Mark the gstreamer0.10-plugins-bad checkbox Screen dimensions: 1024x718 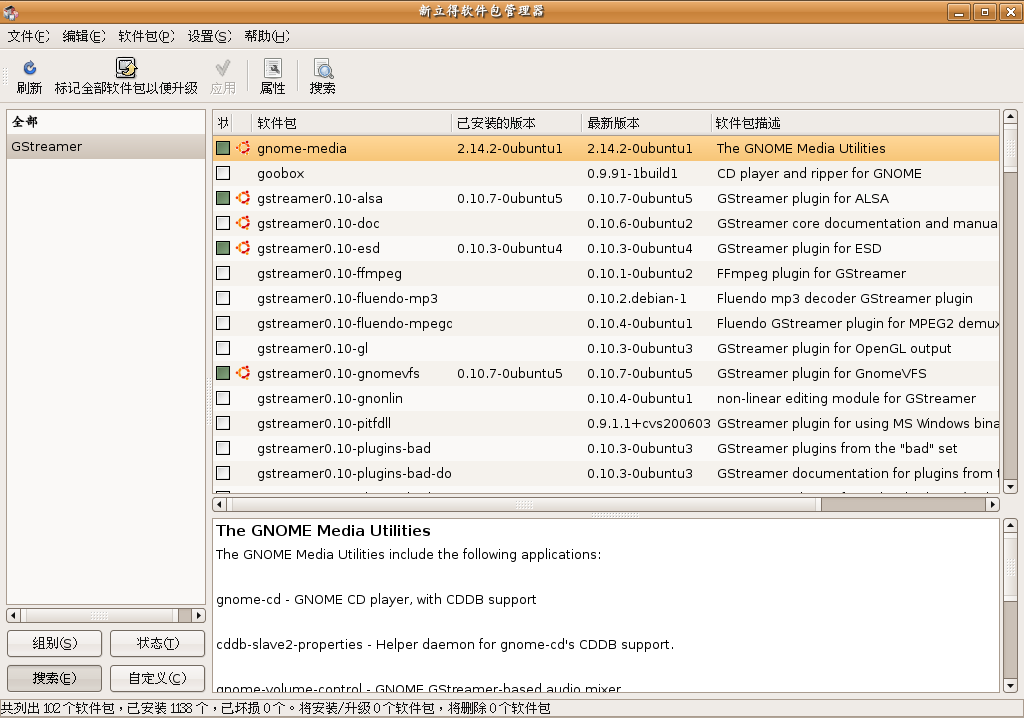pyautogui.click(x=223, y=448)
